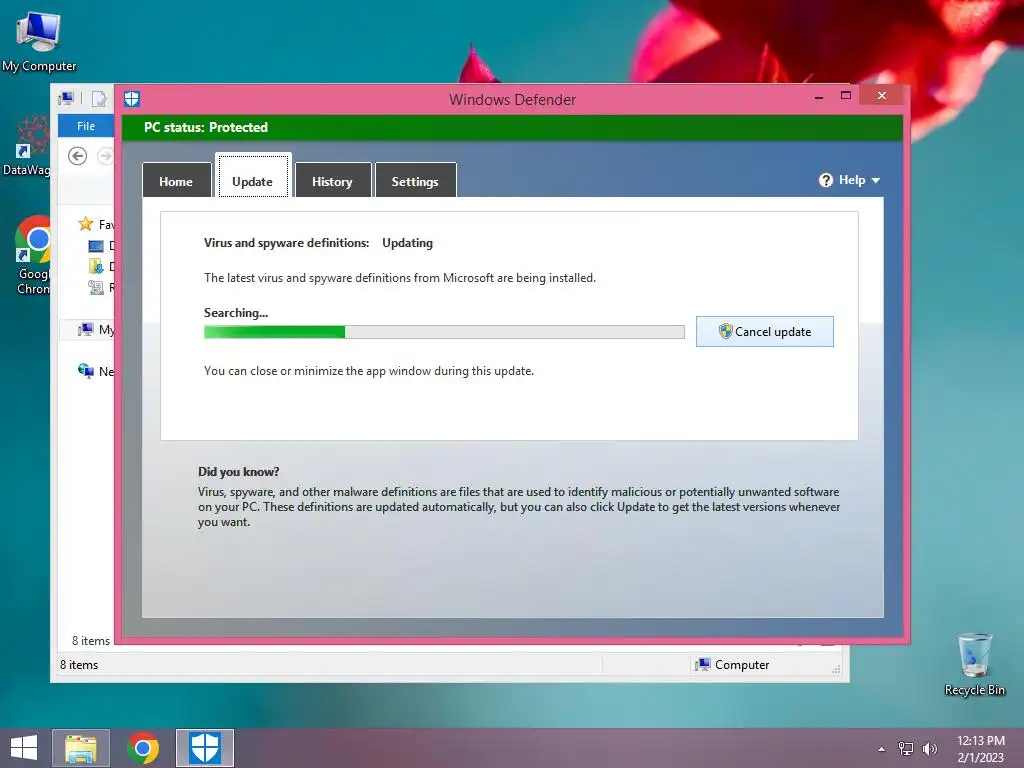Launch Google Chrome from the desktop
The width and height of the screenshot is (1024, 768).
(x=33, y=255)
